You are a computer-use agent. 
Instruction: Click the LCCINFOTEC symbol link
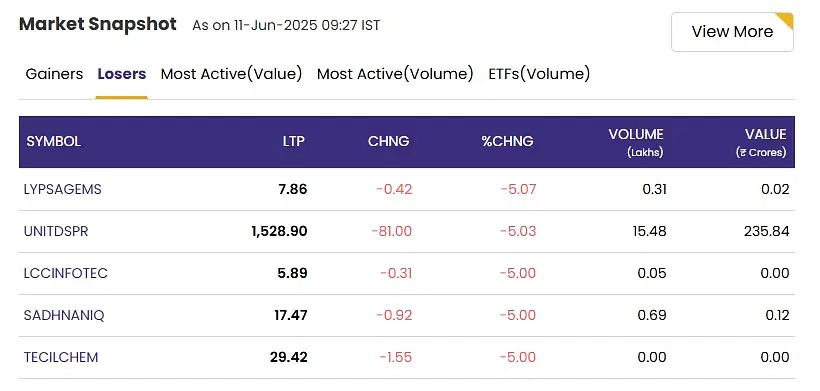(x=65, y=273)
